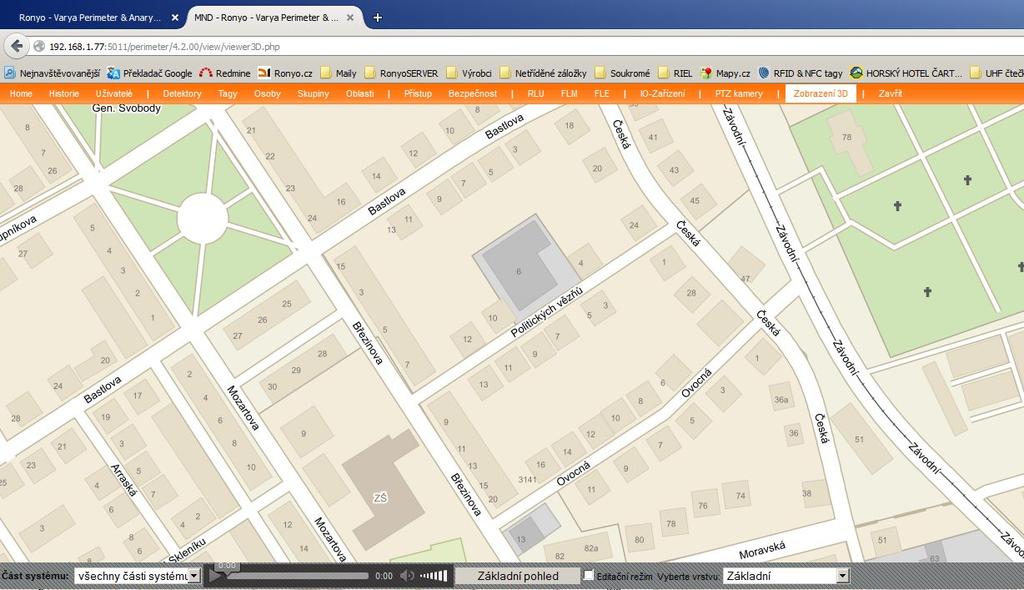
Task: Open the Soukromé bookmarks folder
Action: (x=622, y=73)
